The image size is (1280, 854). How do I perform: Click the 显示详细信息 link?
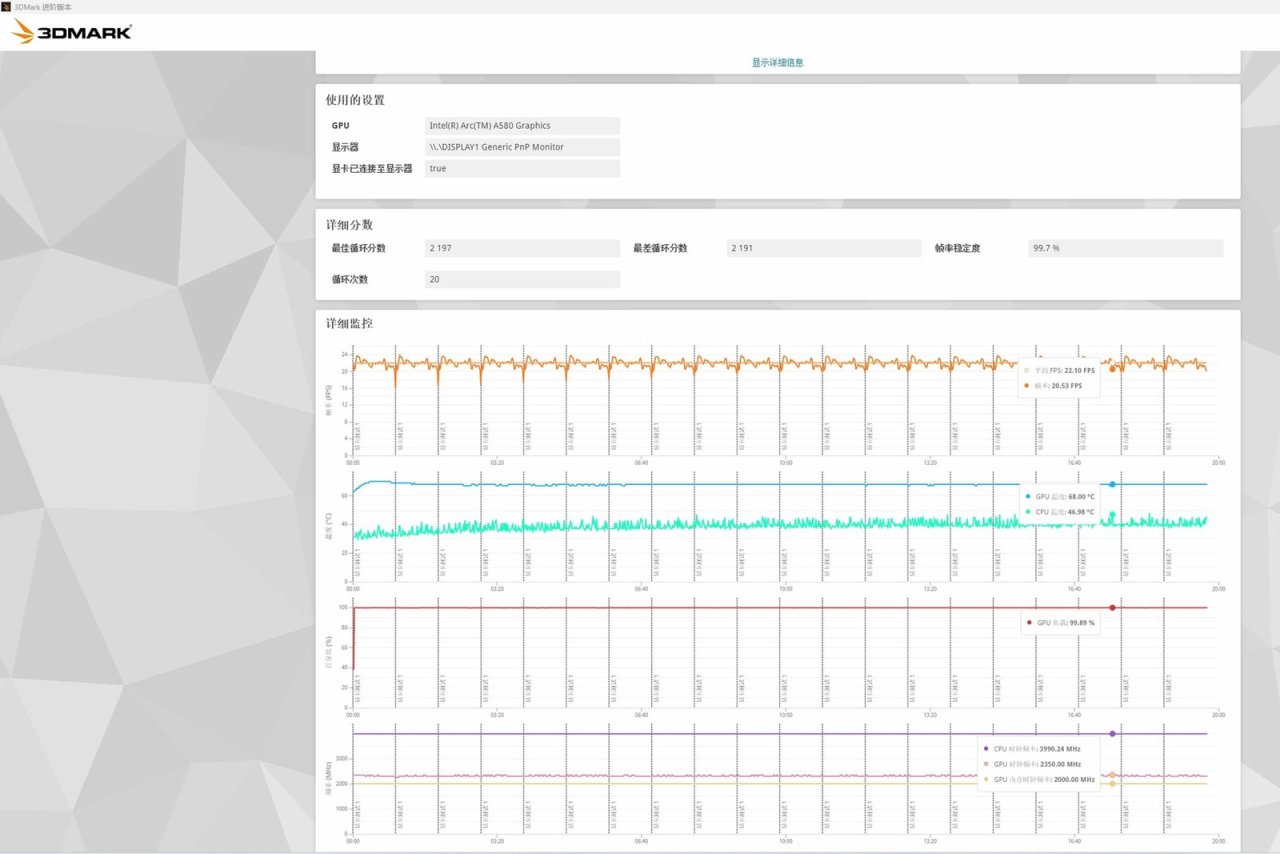777,62
